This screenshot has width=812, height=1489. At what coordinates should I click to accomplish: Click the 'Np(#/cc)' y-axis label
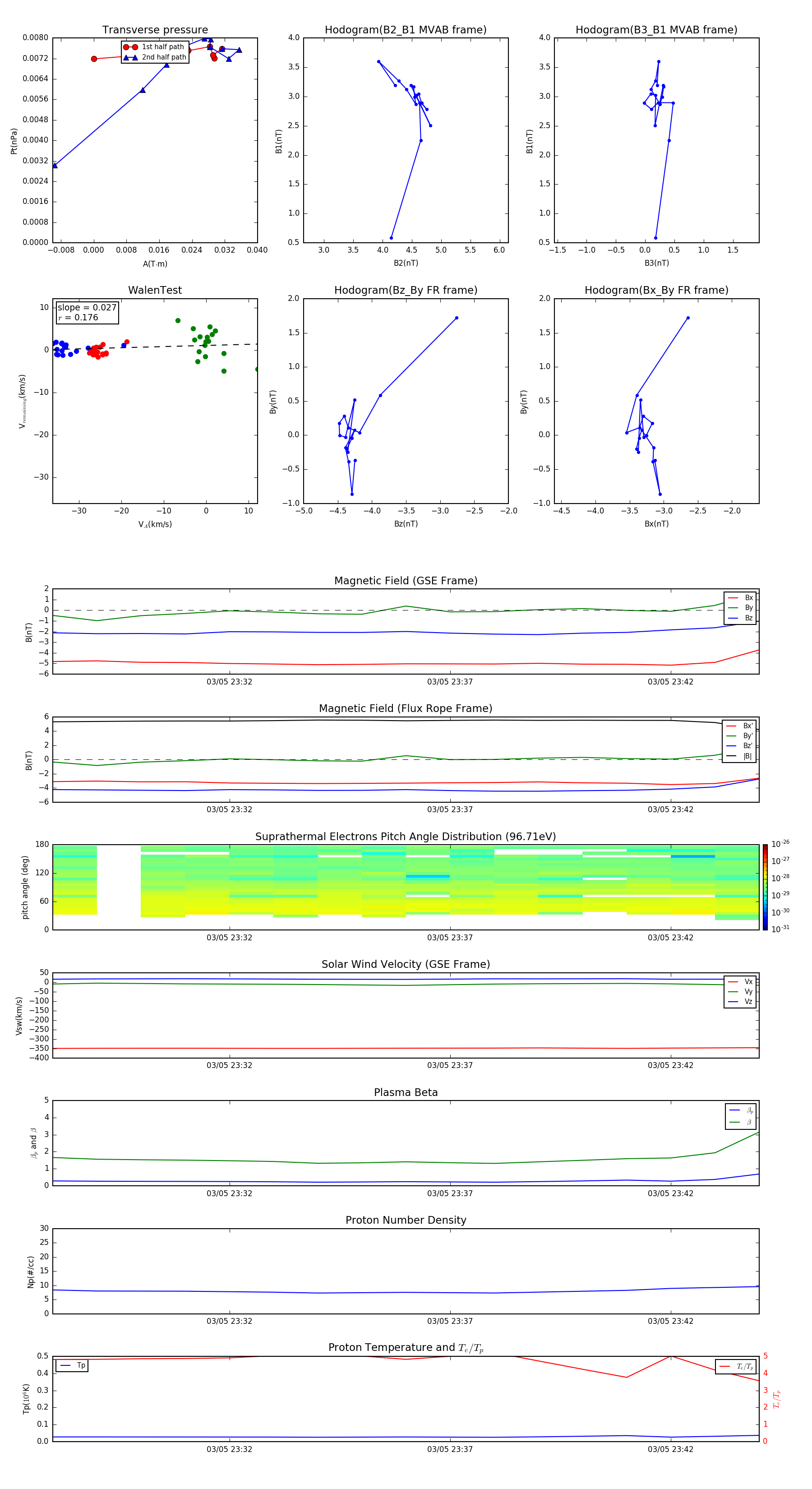[x=31, y=1272]
